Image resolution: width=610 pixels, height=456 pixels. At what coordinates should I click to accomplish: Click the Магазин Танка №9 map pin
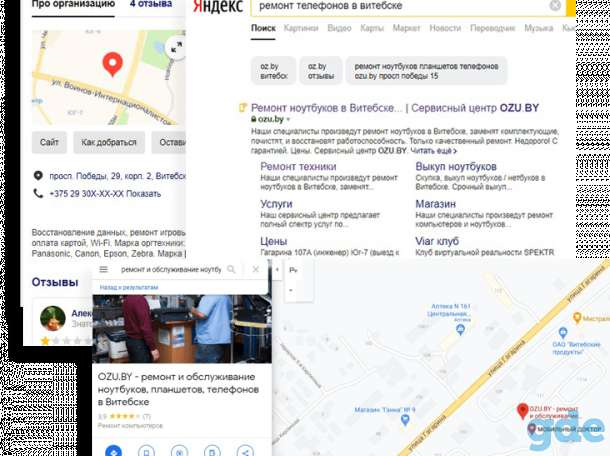click(x=405, y=419)
